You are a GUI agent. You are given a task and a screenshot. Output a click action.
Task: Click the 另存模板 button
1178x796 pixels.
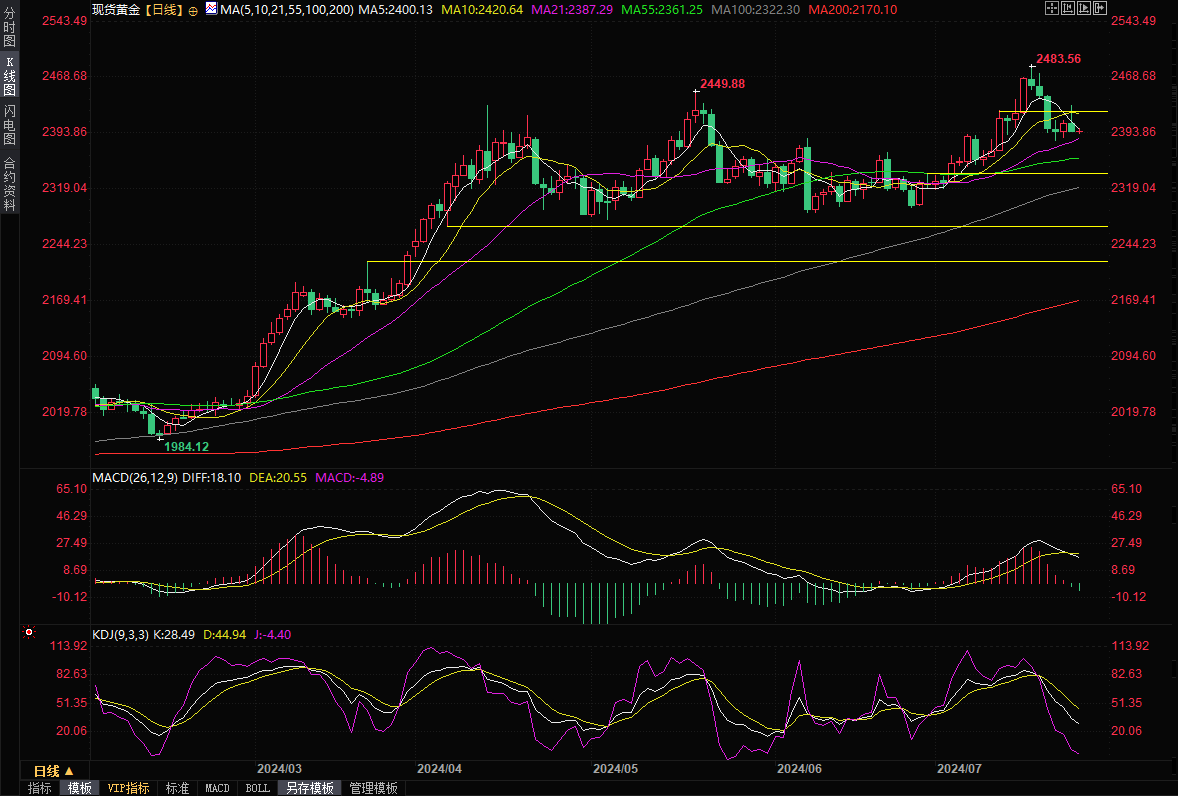pos(310,788)
